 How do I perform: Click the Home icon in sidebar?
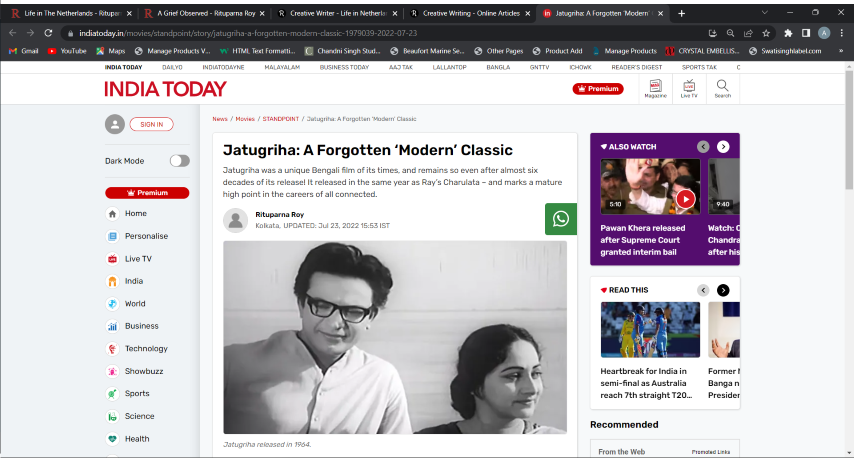pos(112,213)
